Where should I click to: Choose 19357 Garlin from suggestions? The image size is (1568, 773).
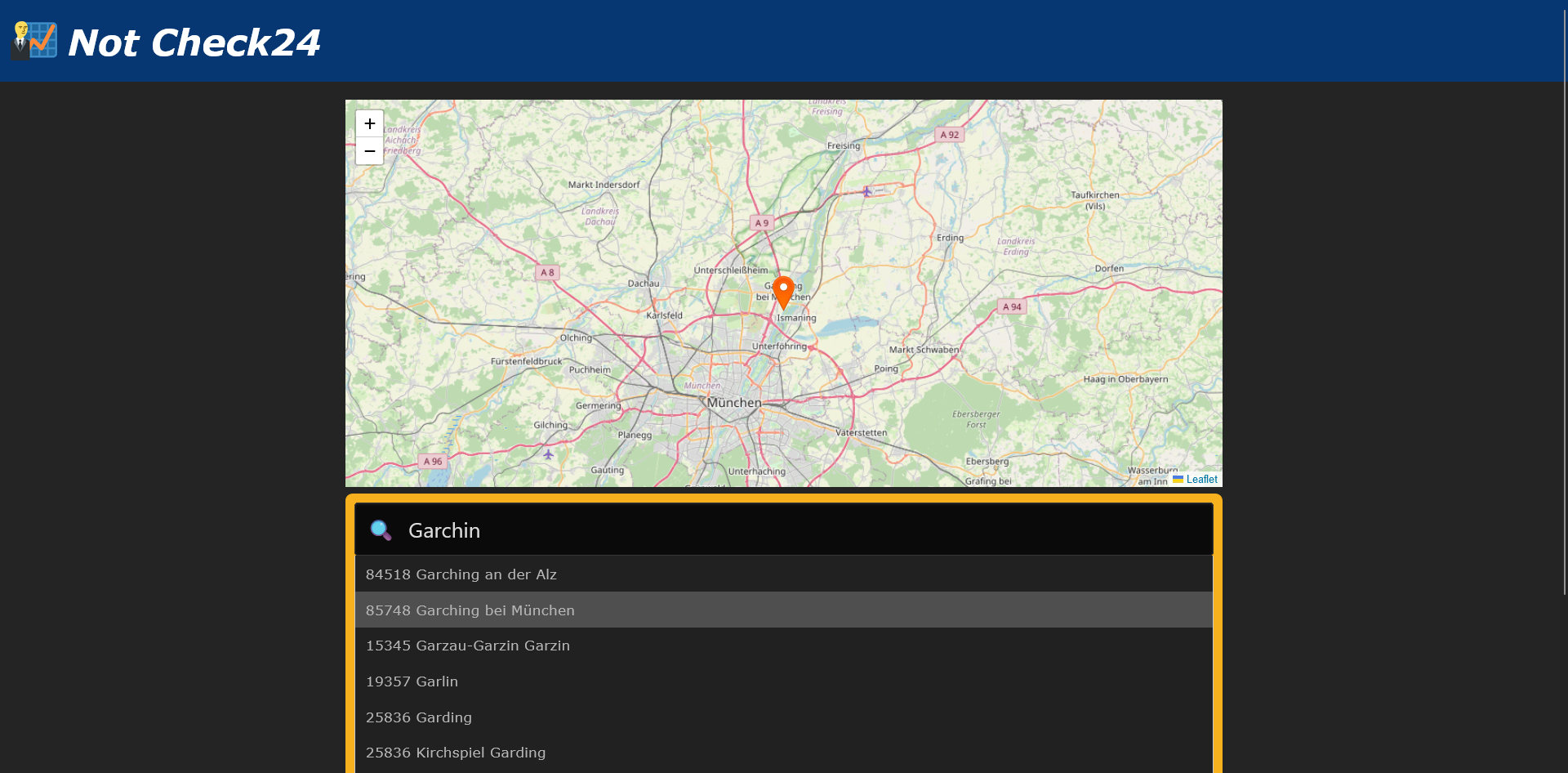pos(784,681)
